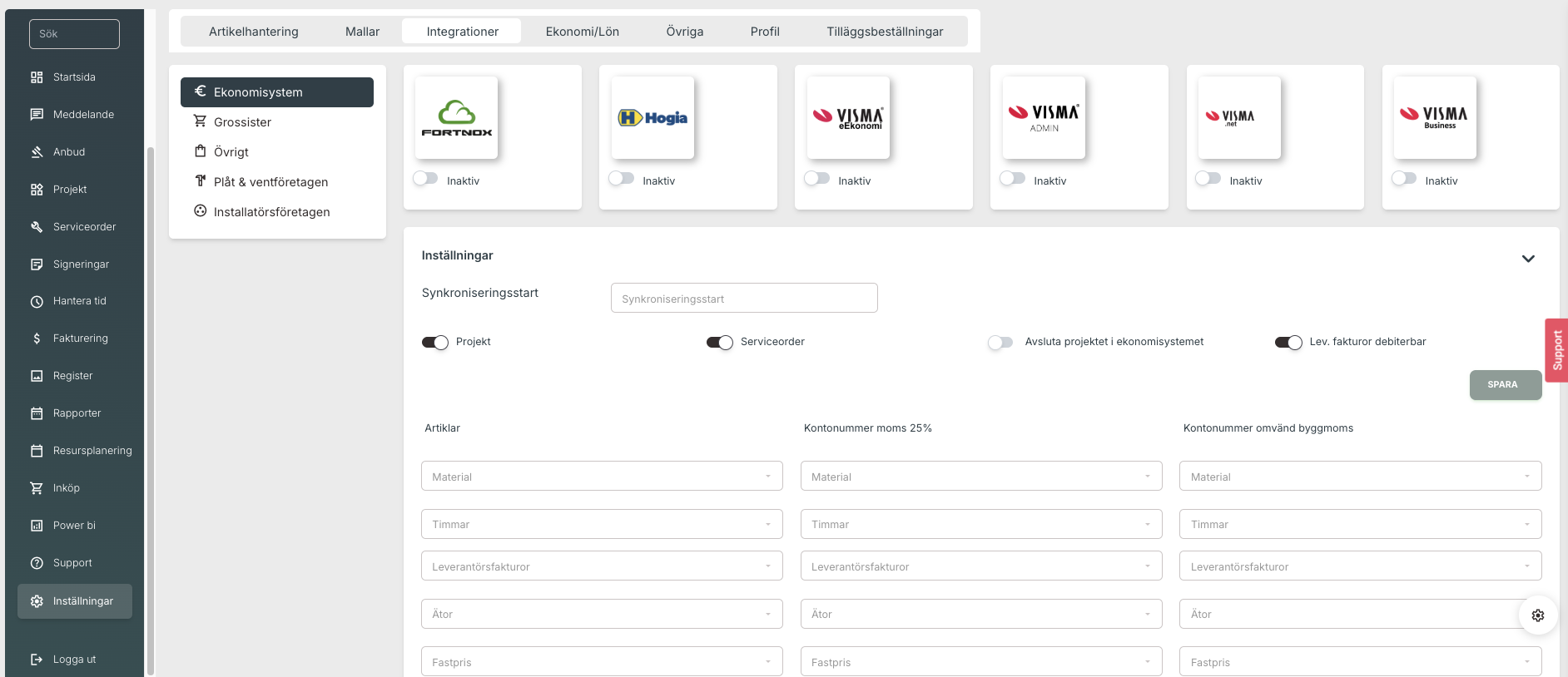Open the Ekonomi/Lön tab
This screenshot has width=1568, height=677.
pyautogui.click(x=583, y=32)
